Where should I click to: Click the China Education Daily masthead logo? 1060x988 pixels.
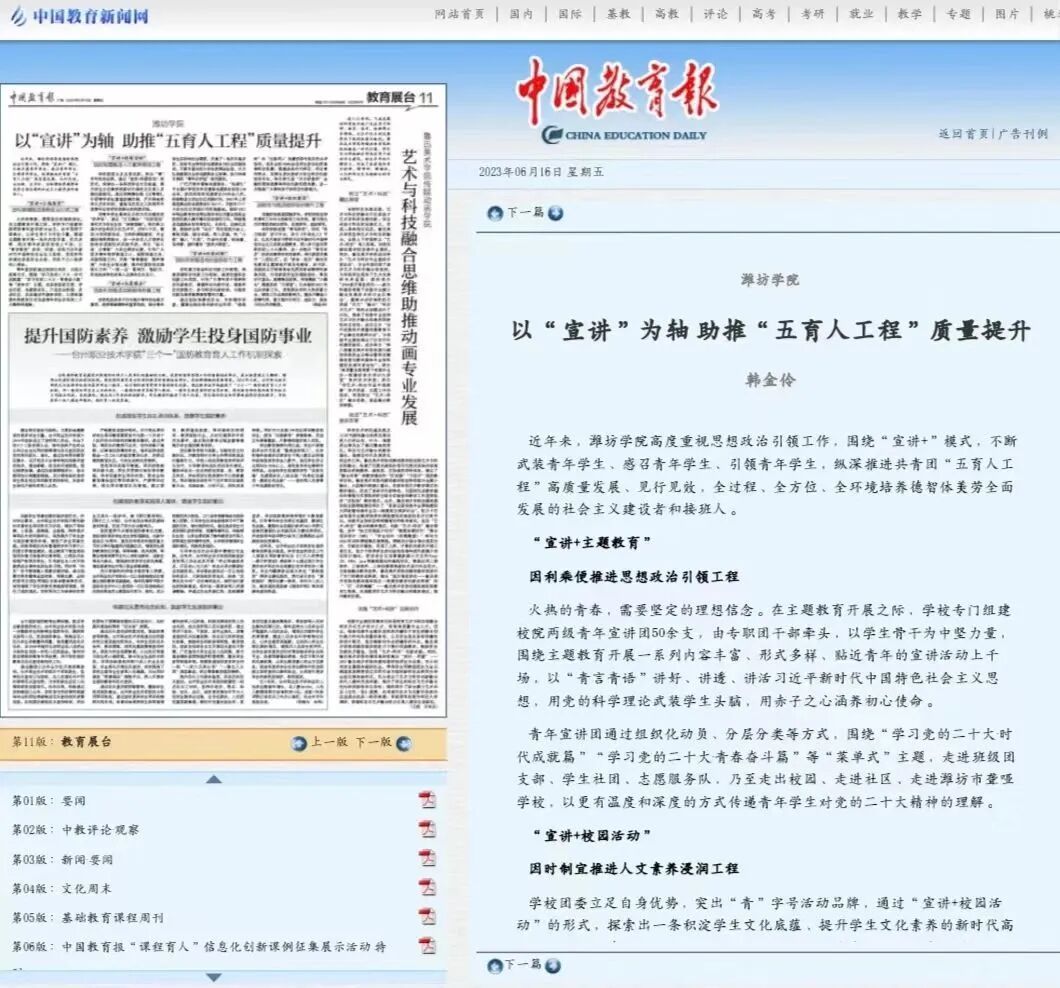(620, 98)
